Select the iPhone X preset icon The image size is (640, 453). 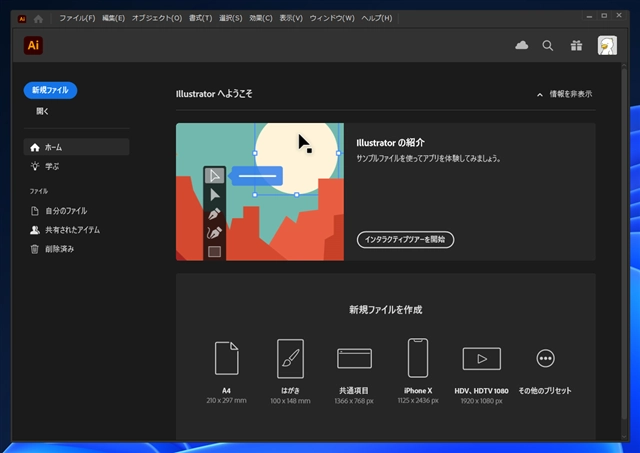coord(418,358)
